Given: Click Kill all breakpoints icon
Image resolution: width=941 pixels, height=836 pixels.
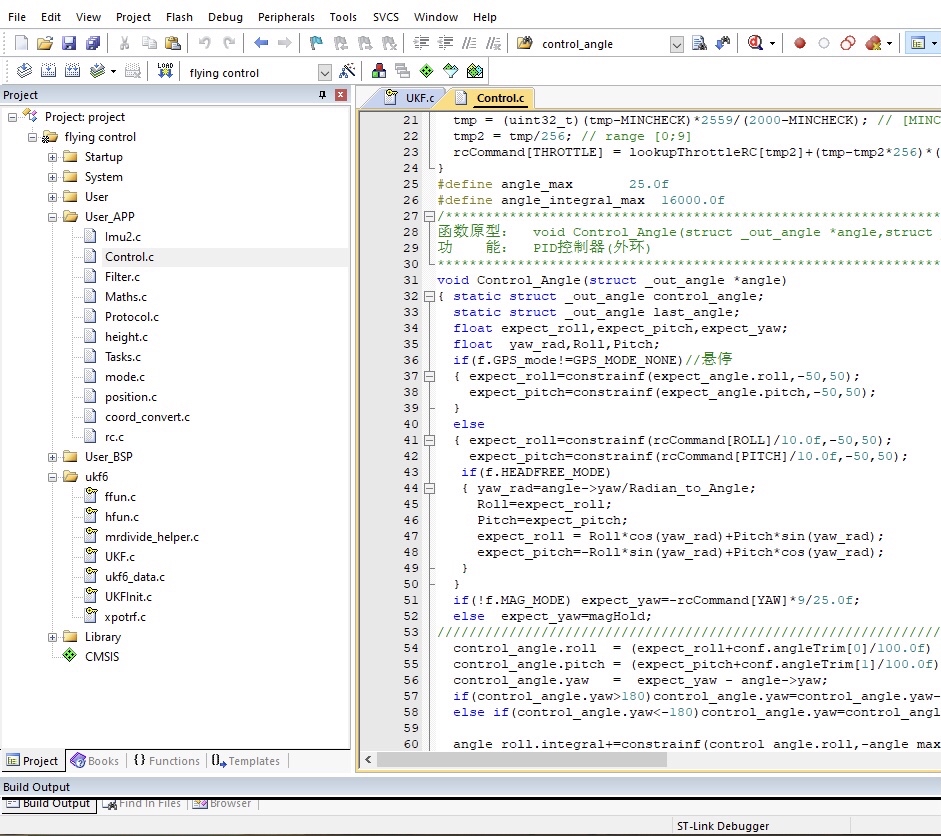Looking at the screenshot, I should 874,43.
